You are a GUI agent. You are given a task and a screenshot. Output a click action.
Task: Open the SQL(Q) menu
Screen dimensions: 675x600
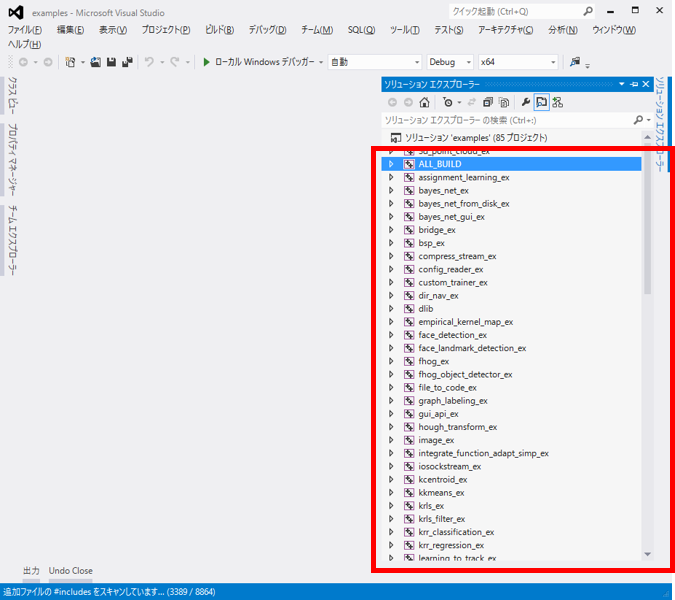[x=361, y=30]
